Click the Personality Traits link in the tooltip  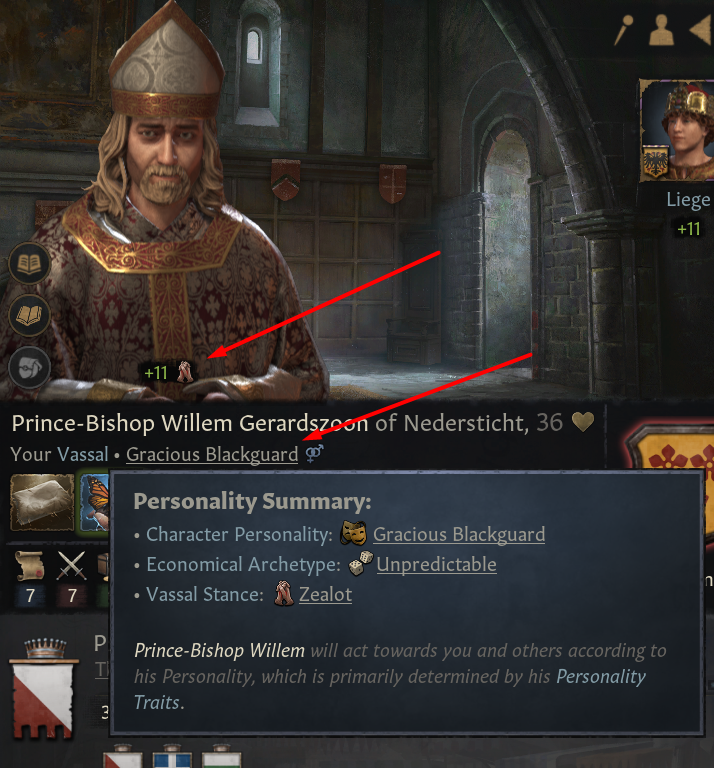[390, 689]
